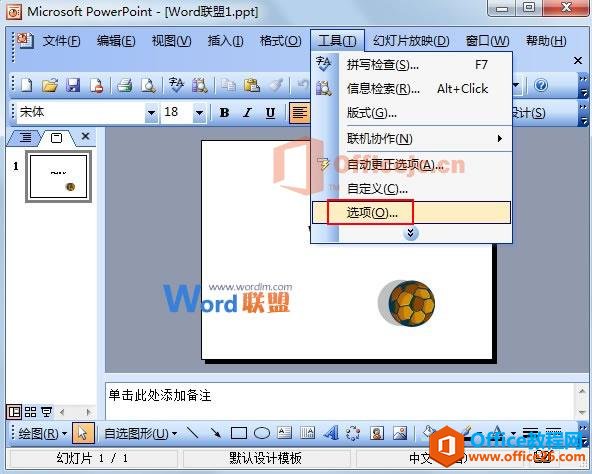The width and height of the screenshot is (592, 474).
Task: Select the Select Objects arrow tool
Action: pos(83,433)
